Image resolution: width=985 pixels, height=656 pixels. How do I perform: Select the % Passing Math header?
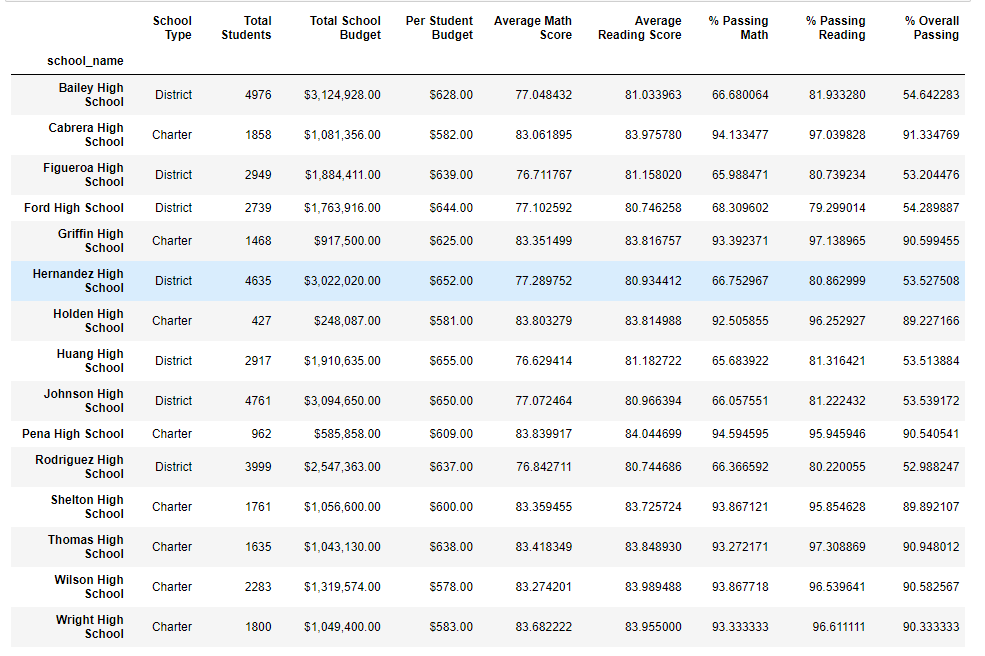738,28
